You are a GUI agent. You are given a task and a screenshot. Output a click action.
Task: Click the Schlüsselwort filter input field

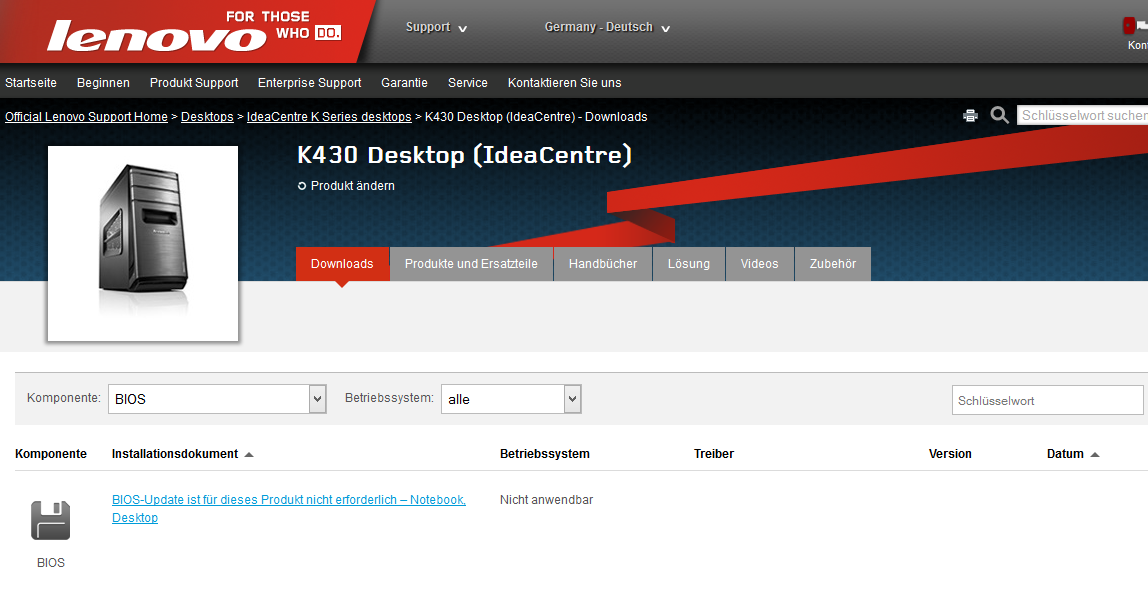(x=1048, y=401)
